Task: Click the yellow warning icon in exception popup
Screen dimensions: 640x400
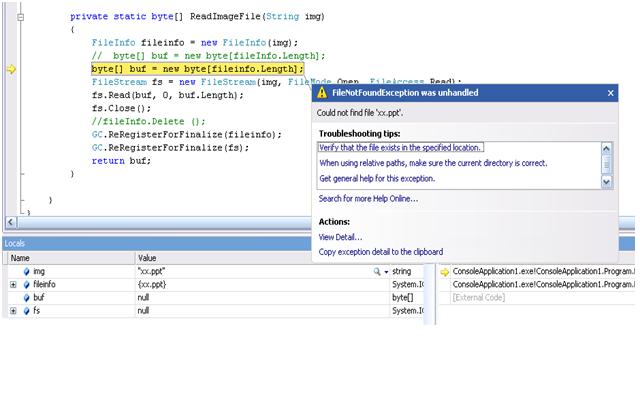Action: point(322,92)
